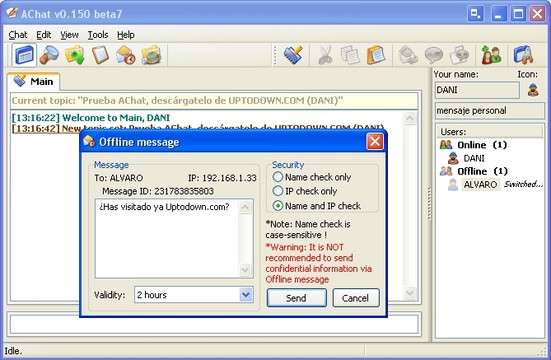The height and width of the screenshot is (360, 551).
Task: Click the magnifying glass search icon
Action: point(49,55)
